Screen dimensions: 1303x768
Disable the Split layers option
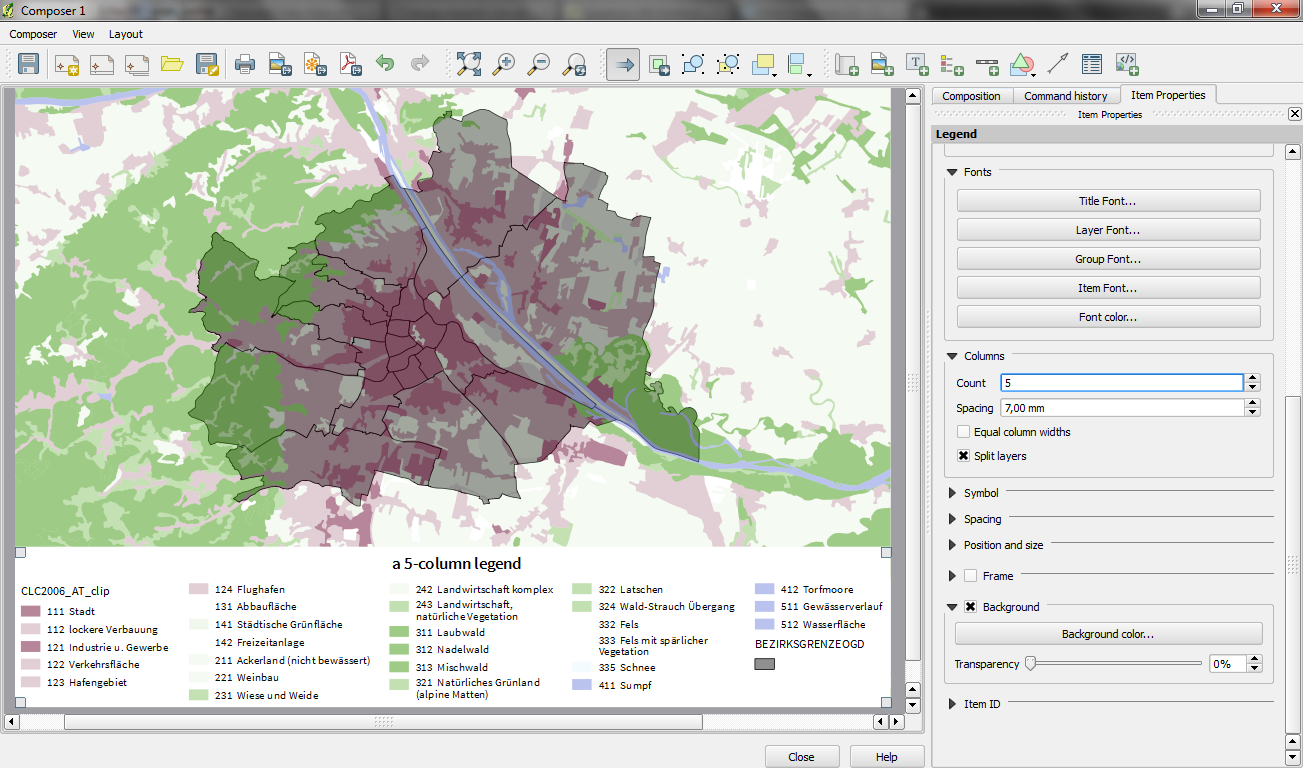click(964, 455)
